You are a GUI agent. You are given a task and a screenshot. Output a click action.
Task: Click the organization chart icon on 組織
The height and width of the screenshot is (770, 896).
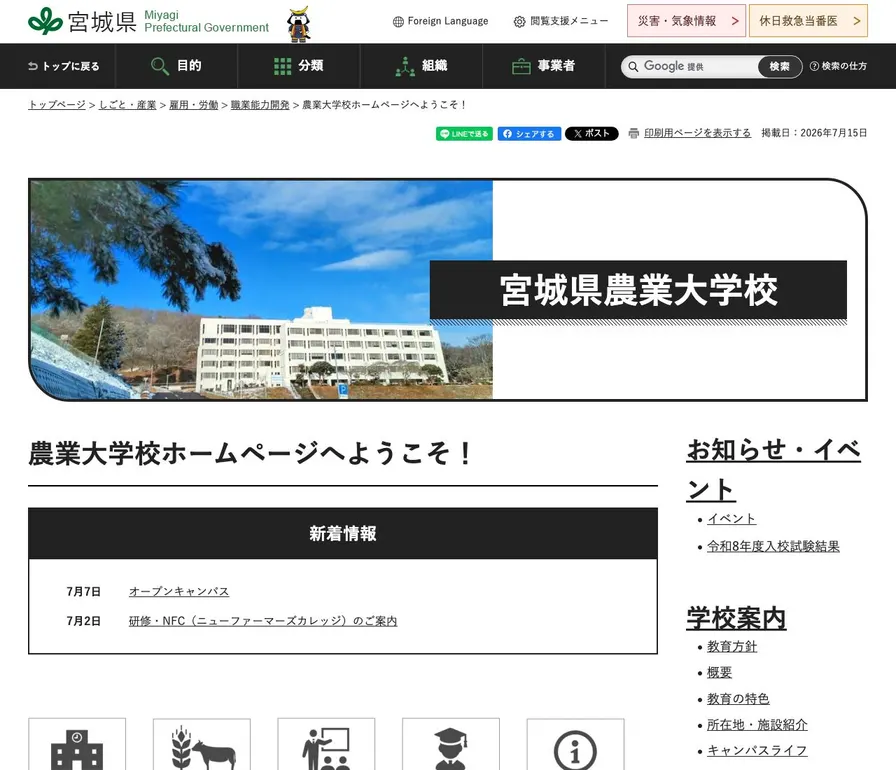click(x=405, y=66)
